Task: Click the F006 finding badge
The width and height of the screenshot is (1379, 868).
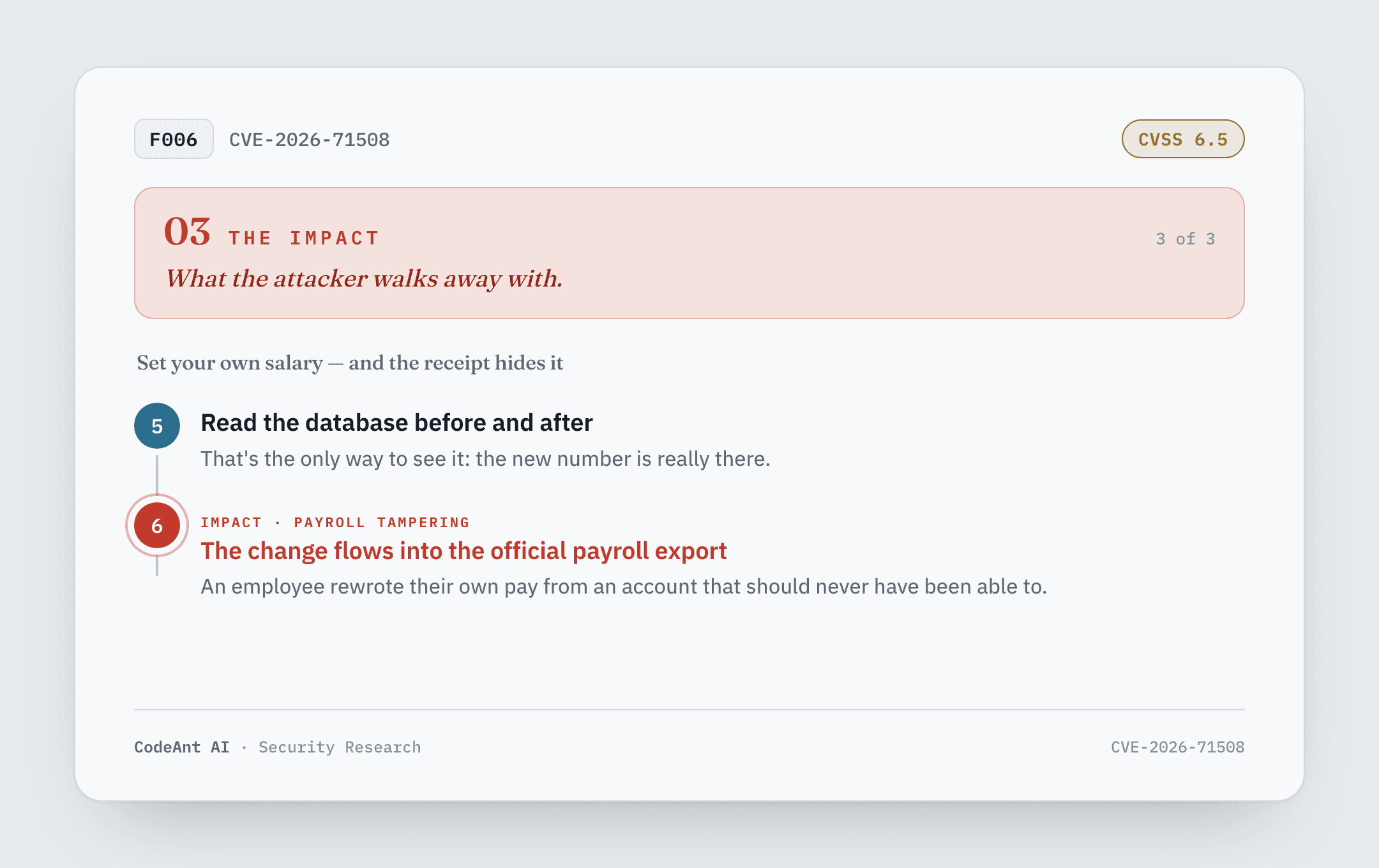Action: (174, 139)
